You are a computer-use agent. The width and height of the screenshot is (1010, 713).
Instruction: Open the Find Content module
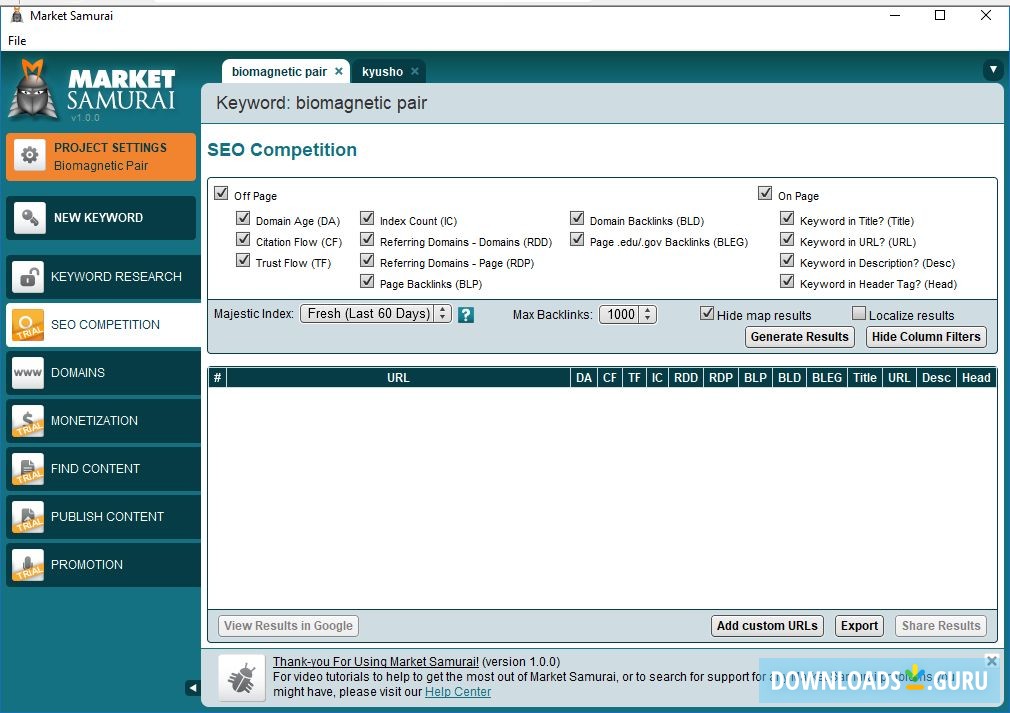click(x=103, y=469)
